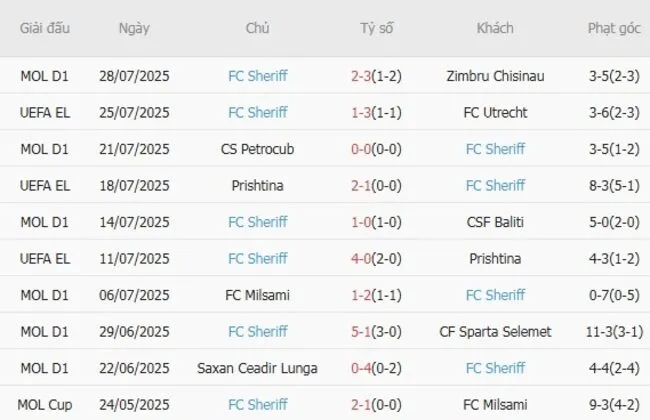650x420 pixels.
Task: Select the 0-4 score on 22/06/2025
Action: tap(364, 368)
